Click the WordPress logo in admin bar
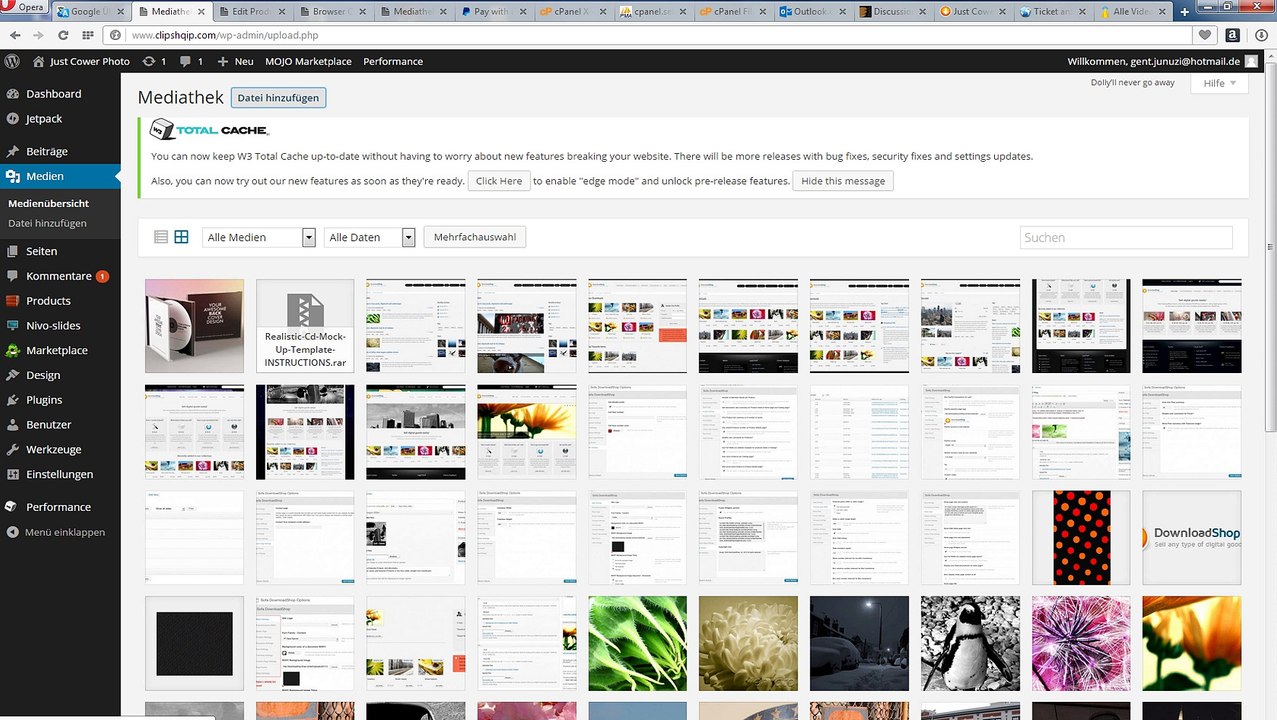The image size is (1277, 720). pos(12,61)
